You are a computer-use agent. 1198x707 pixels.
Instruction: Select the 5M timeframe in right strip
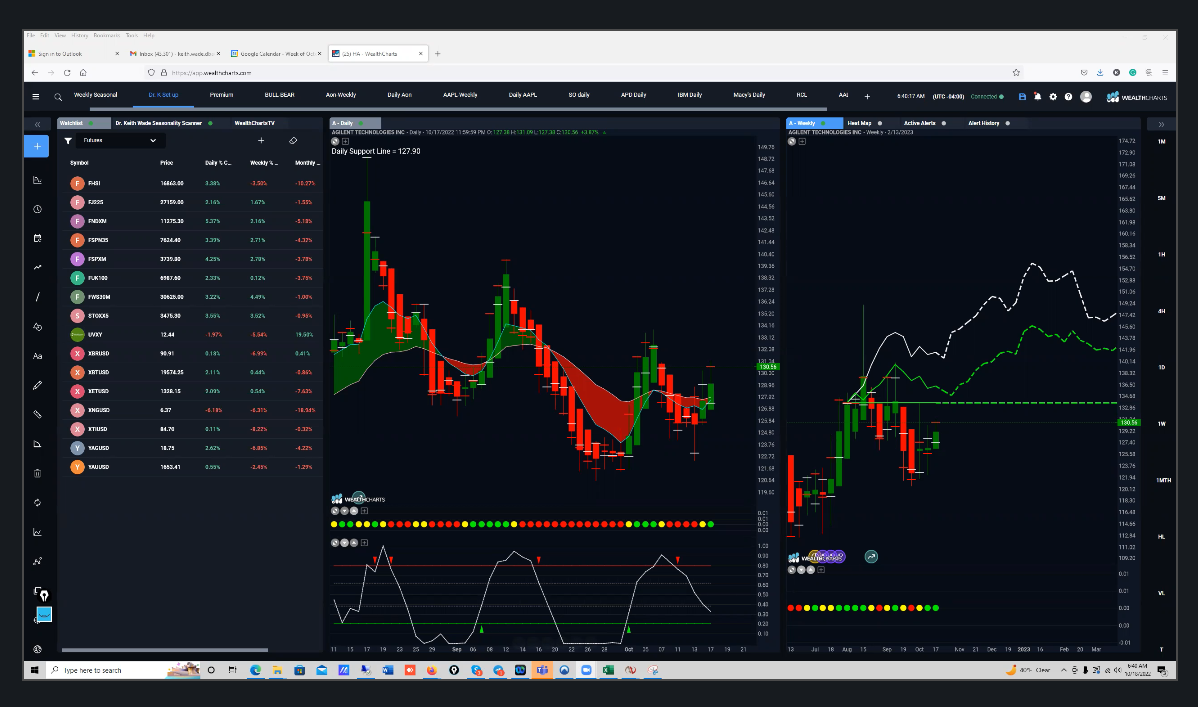[1161, 198]
